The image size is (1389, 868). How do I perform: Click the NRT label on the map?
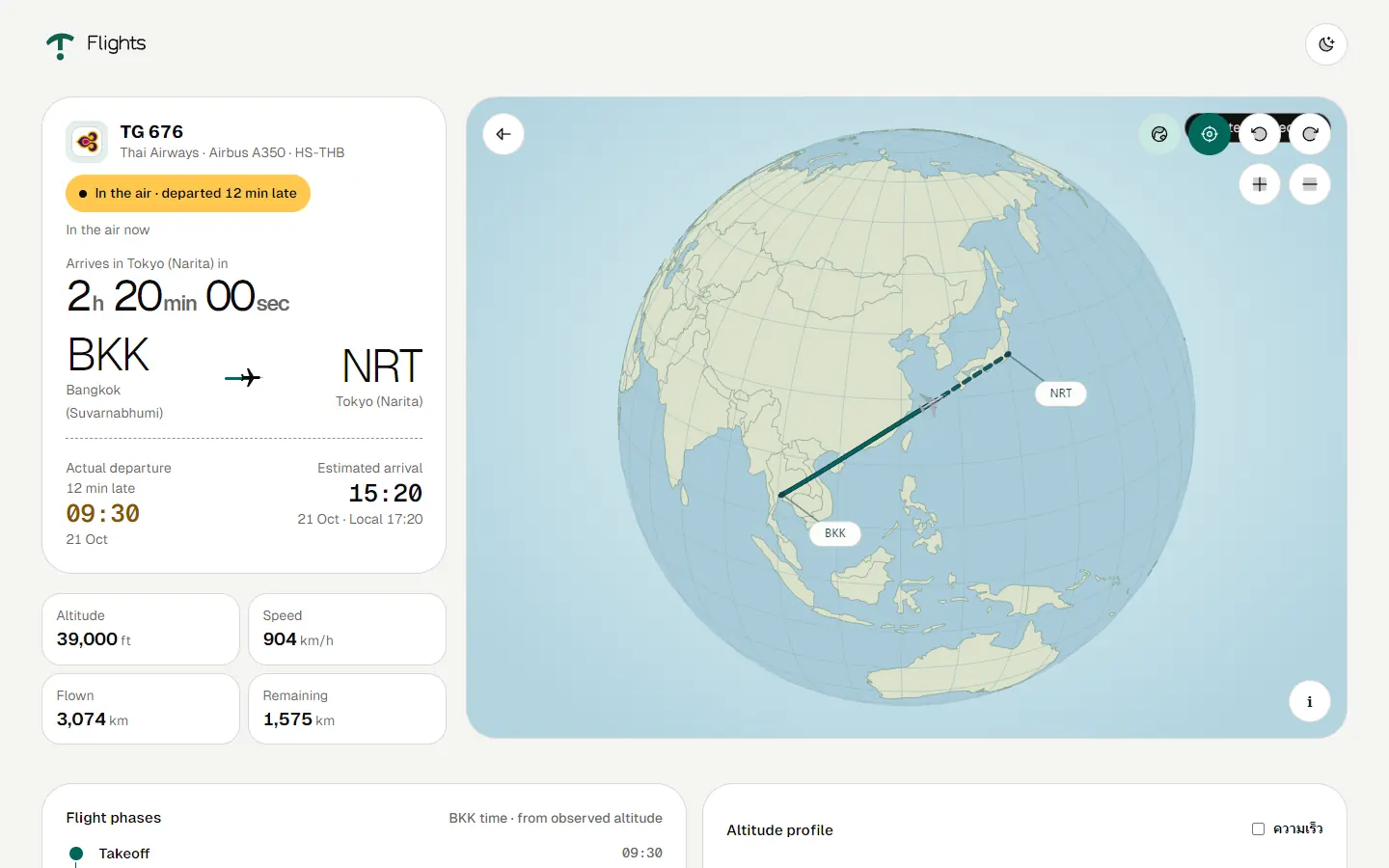pos(1061,393)
